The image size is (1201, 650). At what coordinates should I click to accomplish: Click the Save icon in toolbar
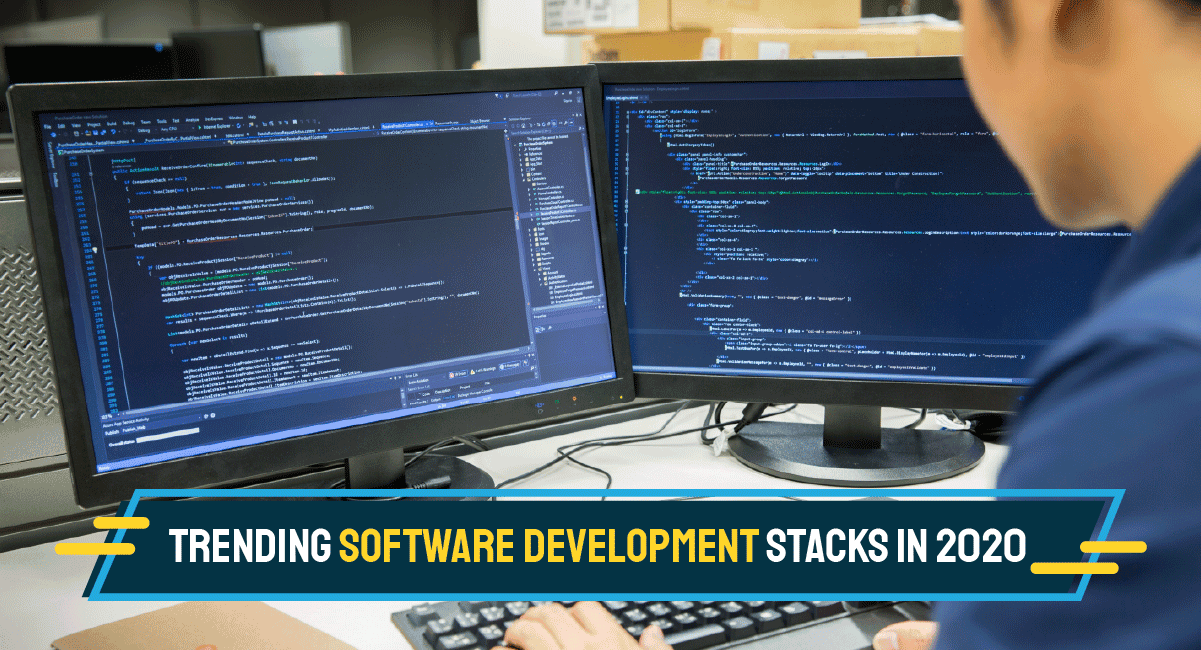95,132
